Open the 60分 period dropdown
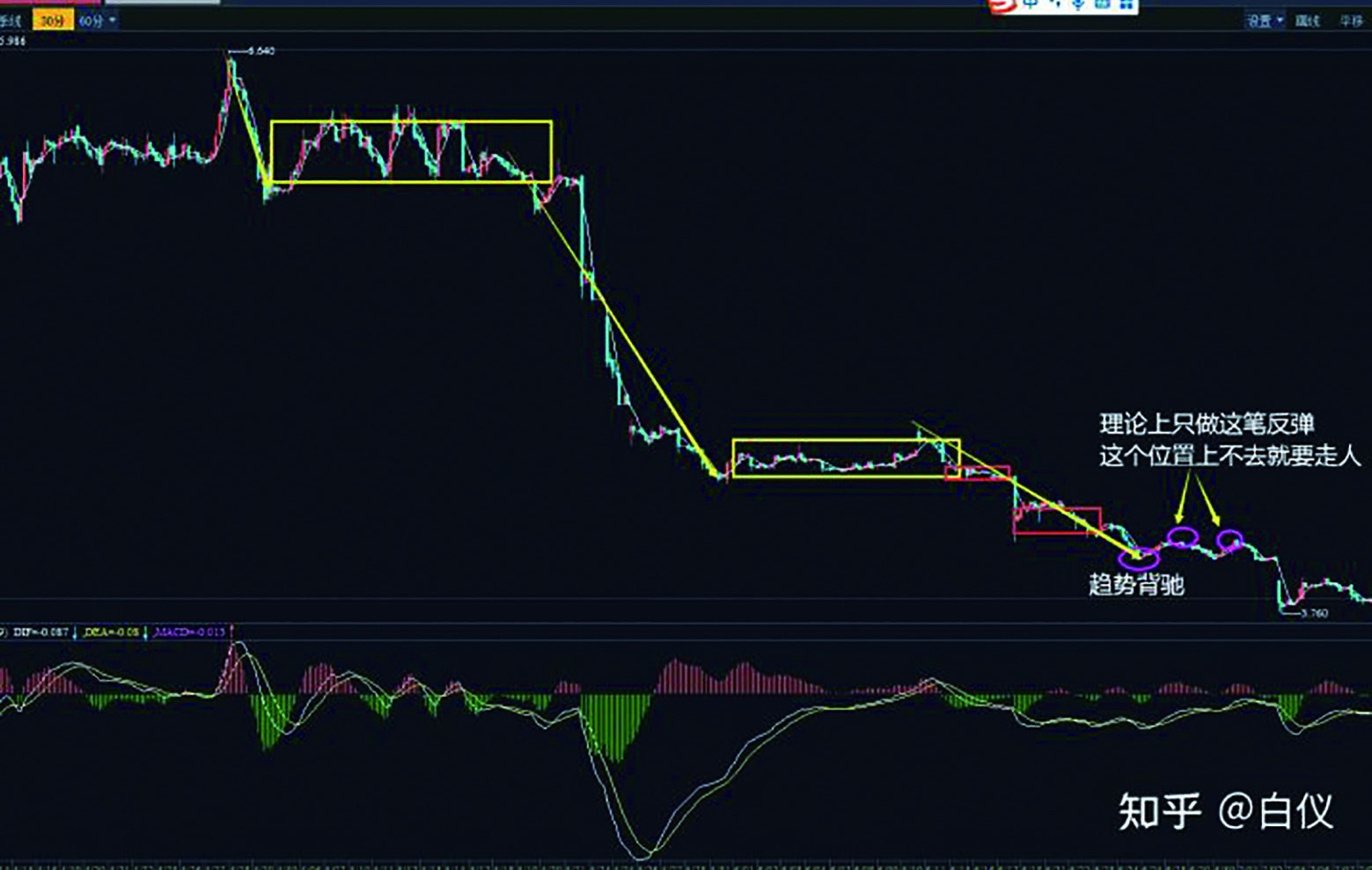Viewport: 1372px width, 870px height. tap(97, 20)
